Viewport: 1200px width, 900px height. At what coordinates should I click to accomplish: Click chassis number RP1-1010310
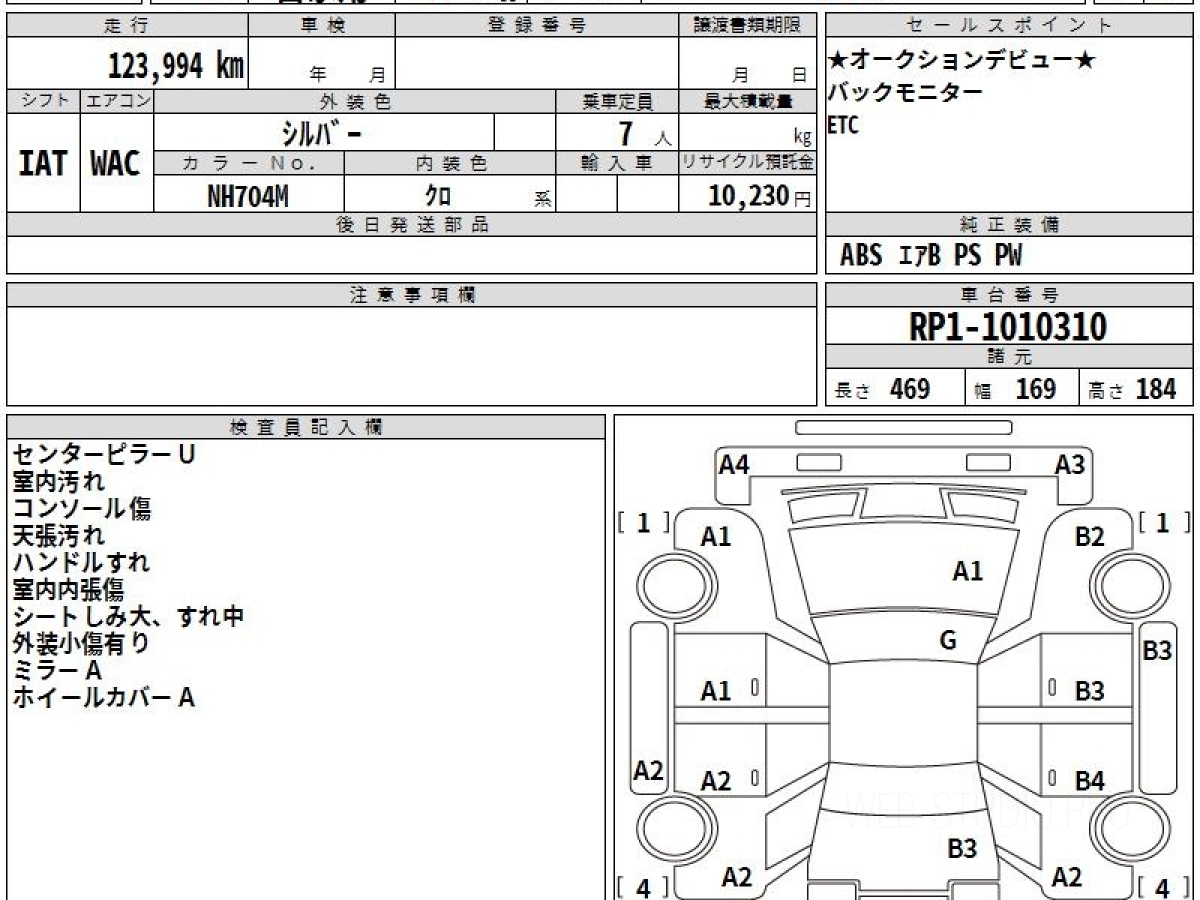click(1007, 327)
